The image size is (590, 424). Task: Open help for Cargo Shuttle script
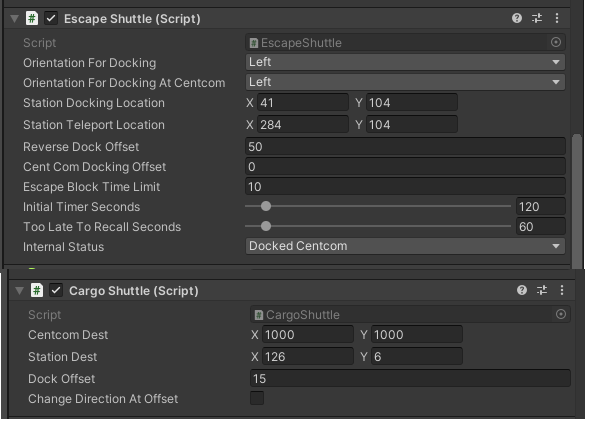pos(522,290)
